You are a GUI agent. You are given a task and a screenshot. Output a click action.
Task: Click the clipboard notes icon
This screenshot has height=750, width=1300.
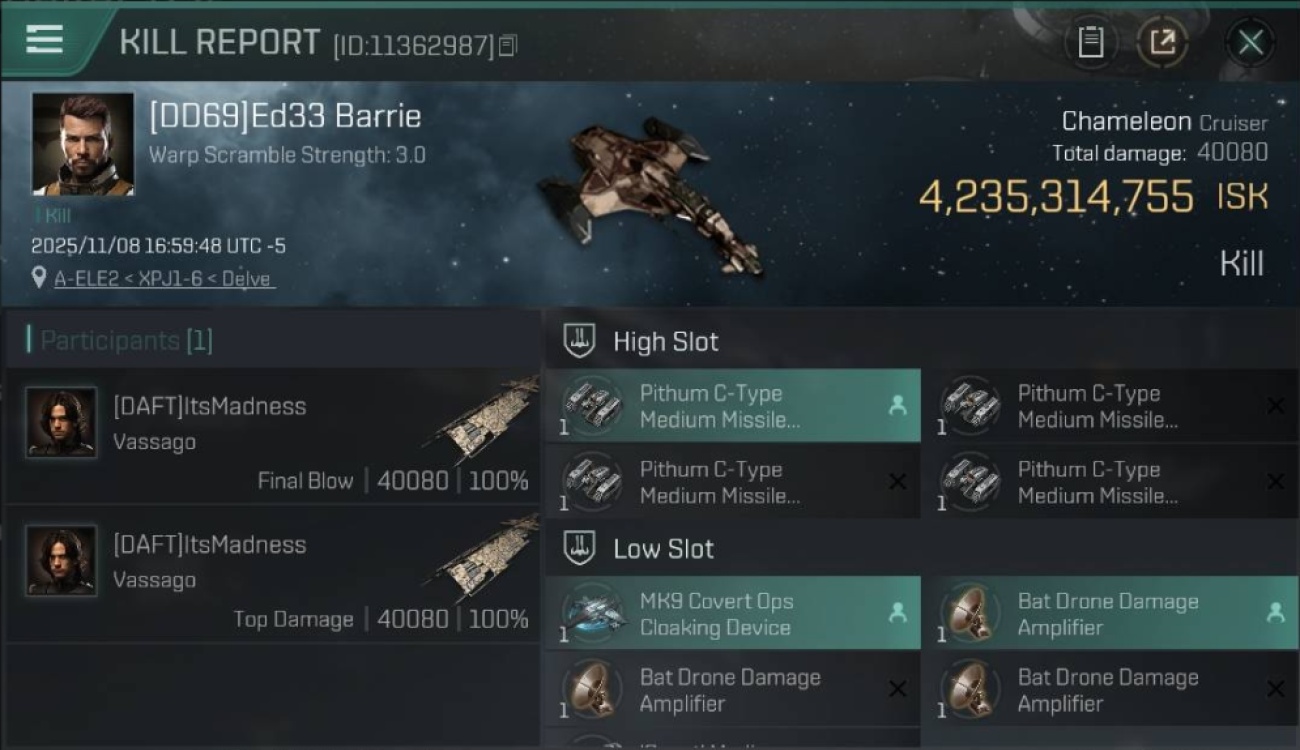1090,42
